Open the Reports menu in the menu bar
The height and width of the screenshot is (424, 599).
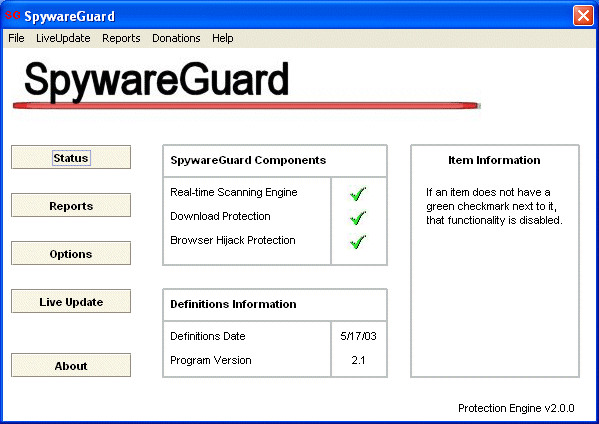[x=121, y=38]
